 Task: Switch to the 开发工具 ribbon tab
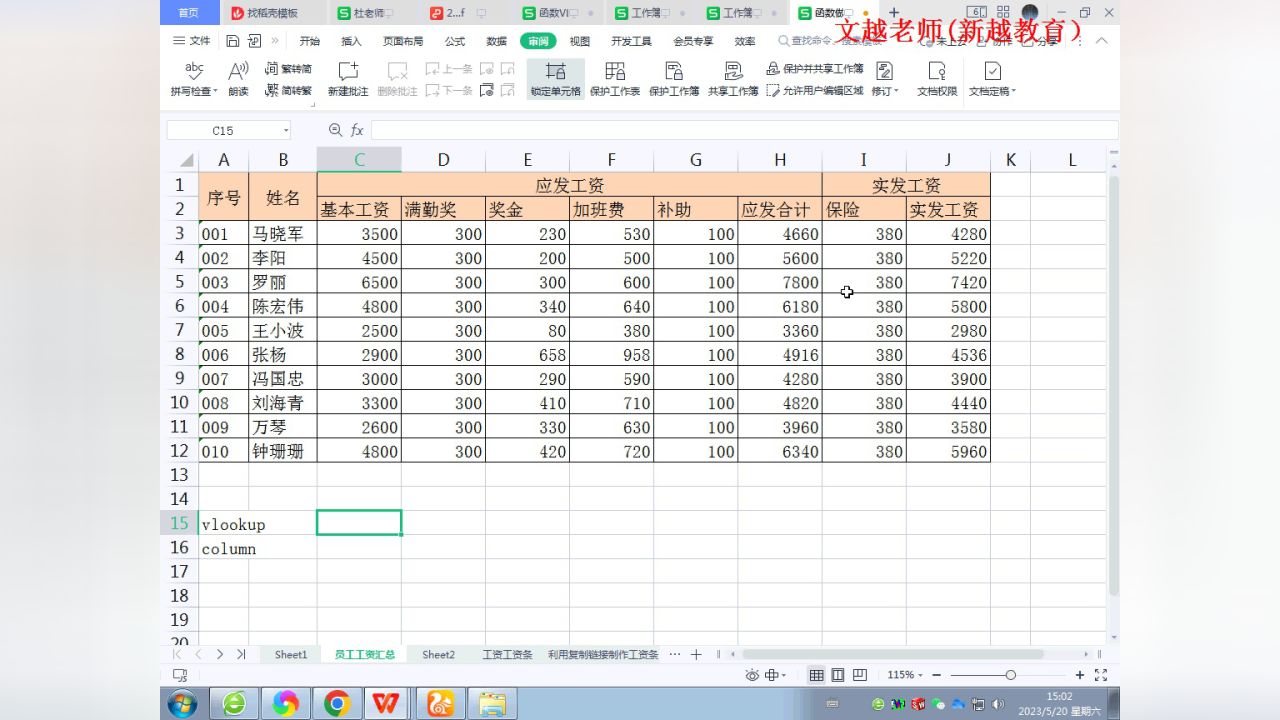(x=631, y=41)
